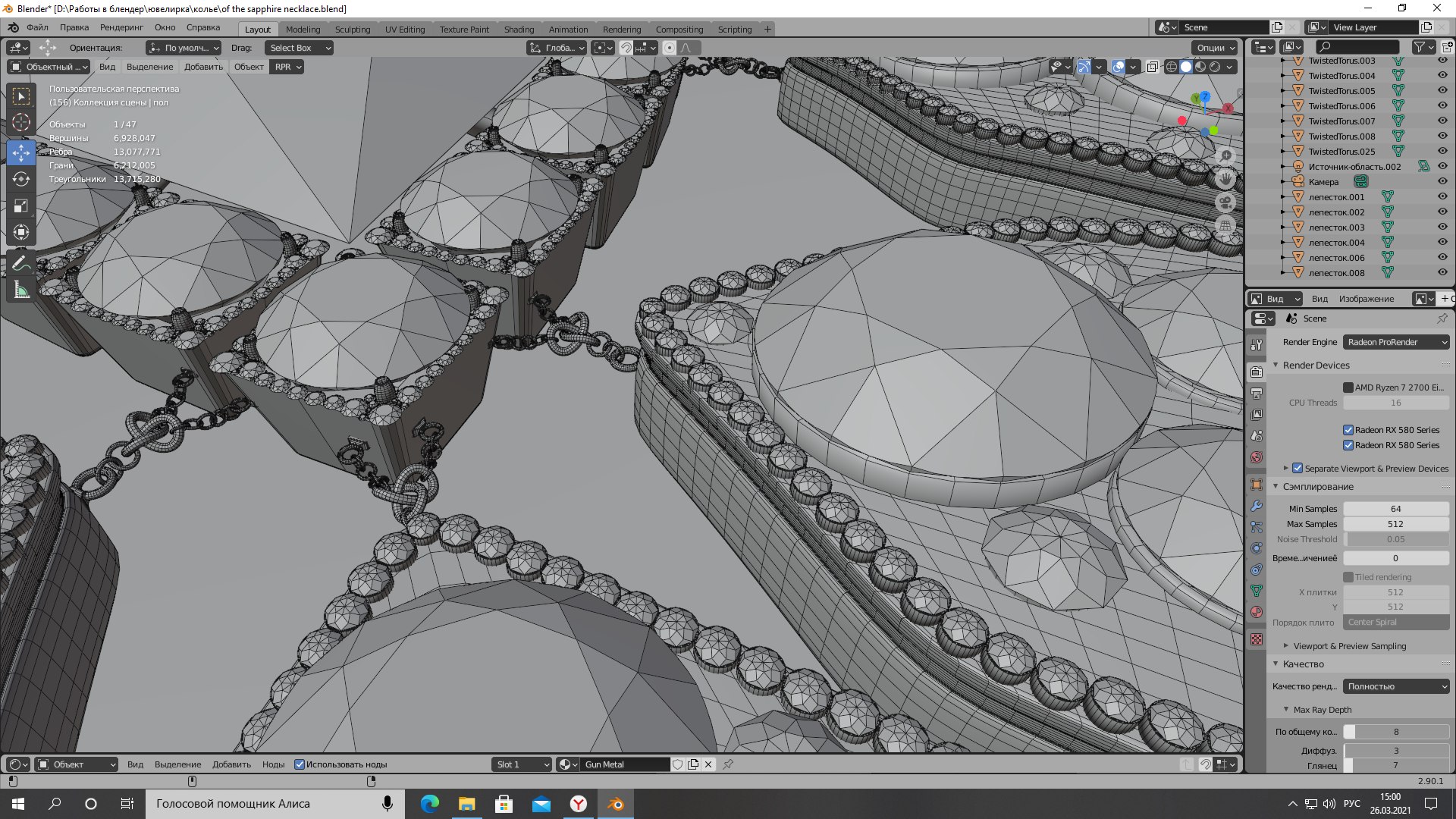
Task: Select the Measure ruler tool
Action: pyautogui.click(x=21, y=290)
